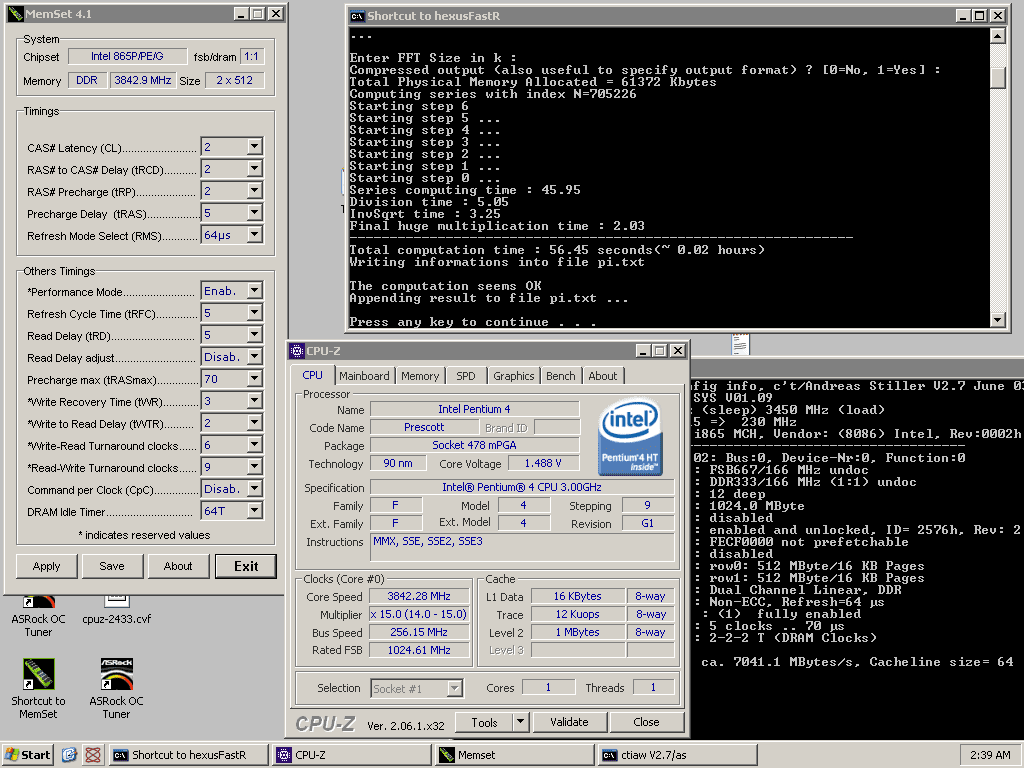Expand Refresh Cycle Time (tRFC) dropdown
Screen dimensions: 1024x768
click(x=255, y=313)
